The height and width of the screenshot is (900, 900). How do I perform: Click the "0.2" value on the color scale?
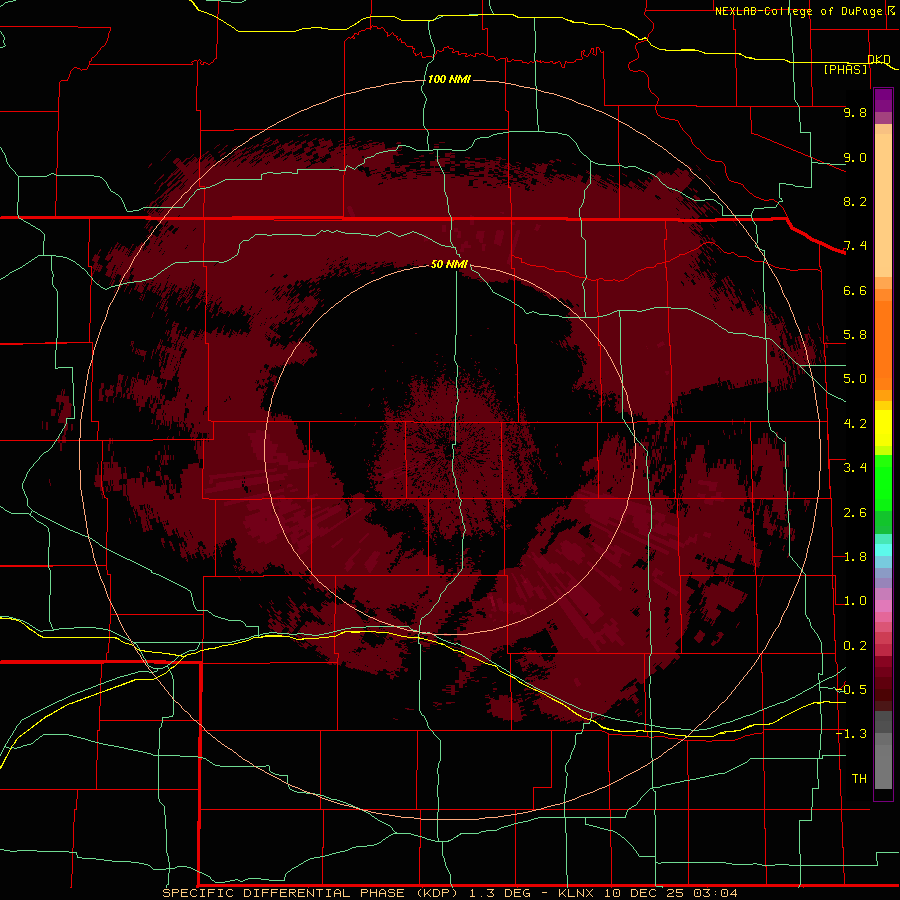(x=855, y=646)
